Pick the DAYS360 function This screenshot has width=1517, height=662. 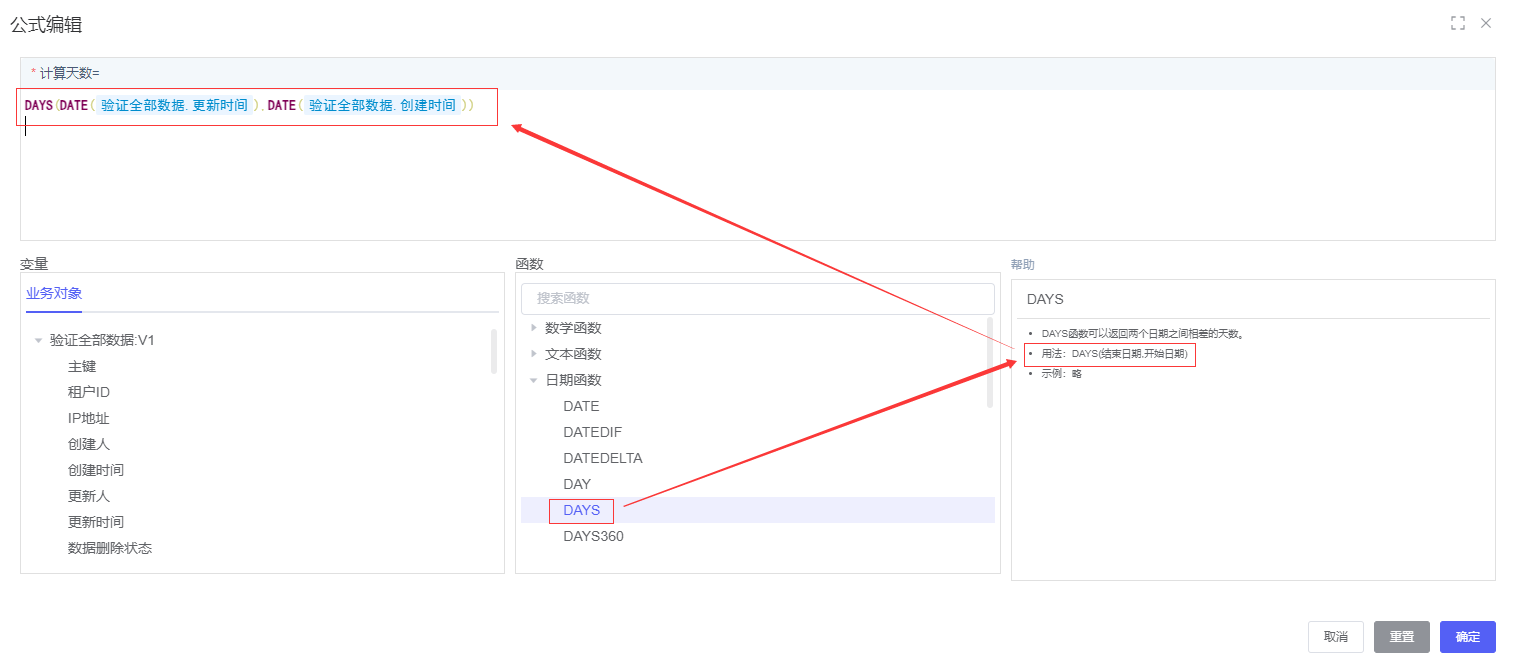[x=593, y=536]
